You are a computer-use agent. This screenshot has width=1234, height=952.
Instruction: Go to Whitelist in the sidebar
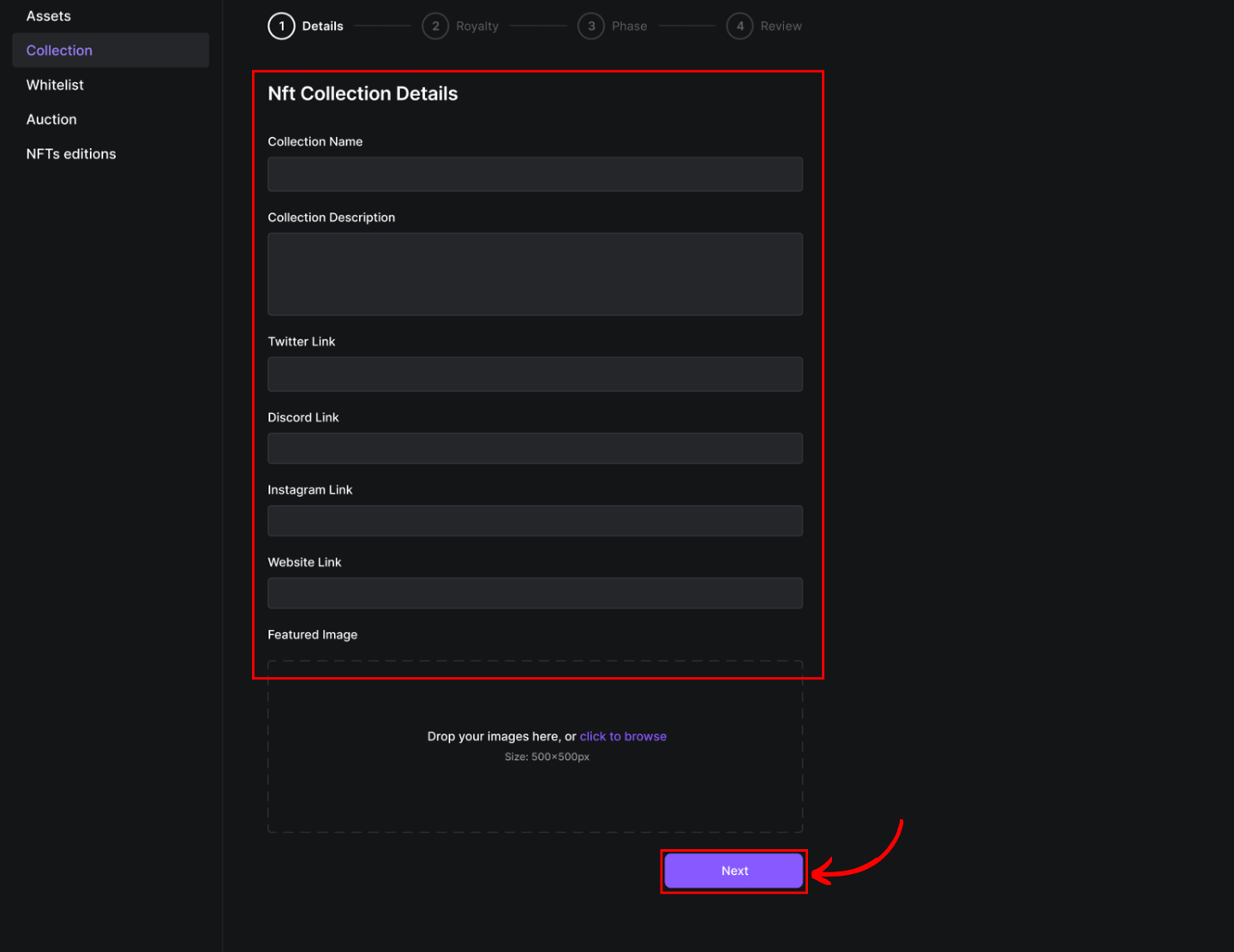pyautogui.click(x=55, y=85)
